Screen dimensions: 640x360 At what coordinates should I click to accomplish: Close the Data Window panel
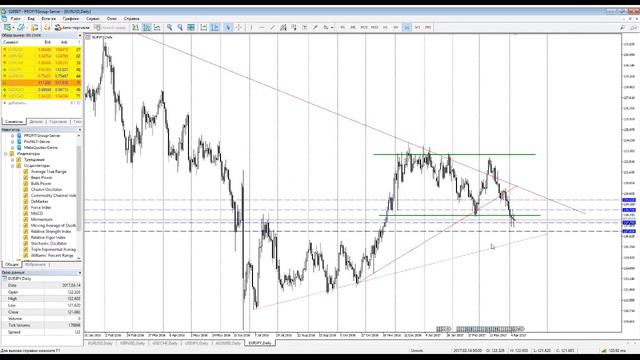pos(80,272)
